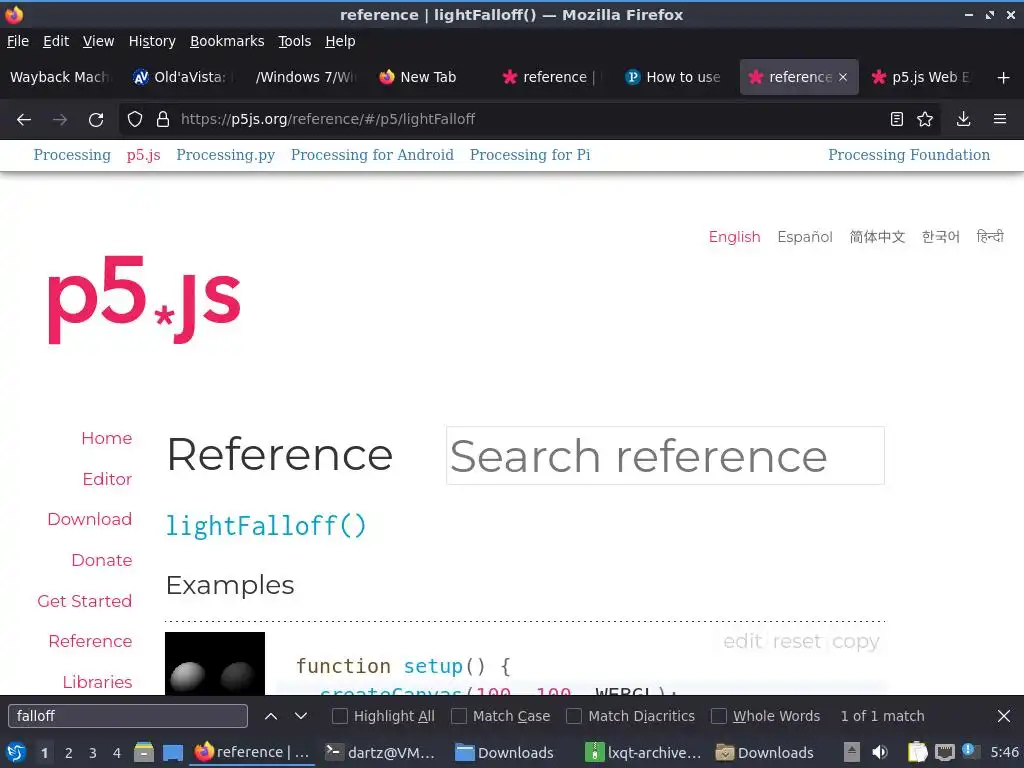Screen dimensions: 1024x768
Task: Open the update notifier tray icon
Action: tap(970, 752)
